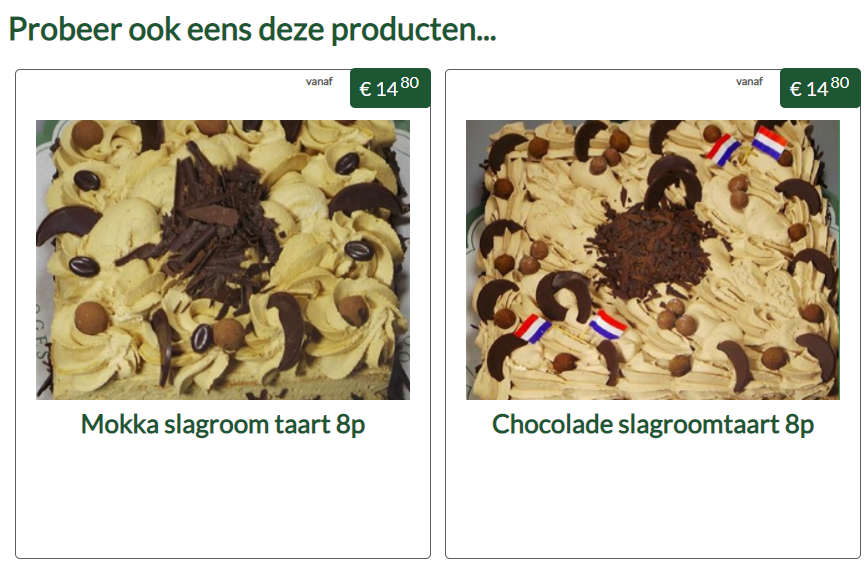Click the euro sign in the Mokka price badge
The width and height of the screenshot is (867, 561).
tap(365, 89)
